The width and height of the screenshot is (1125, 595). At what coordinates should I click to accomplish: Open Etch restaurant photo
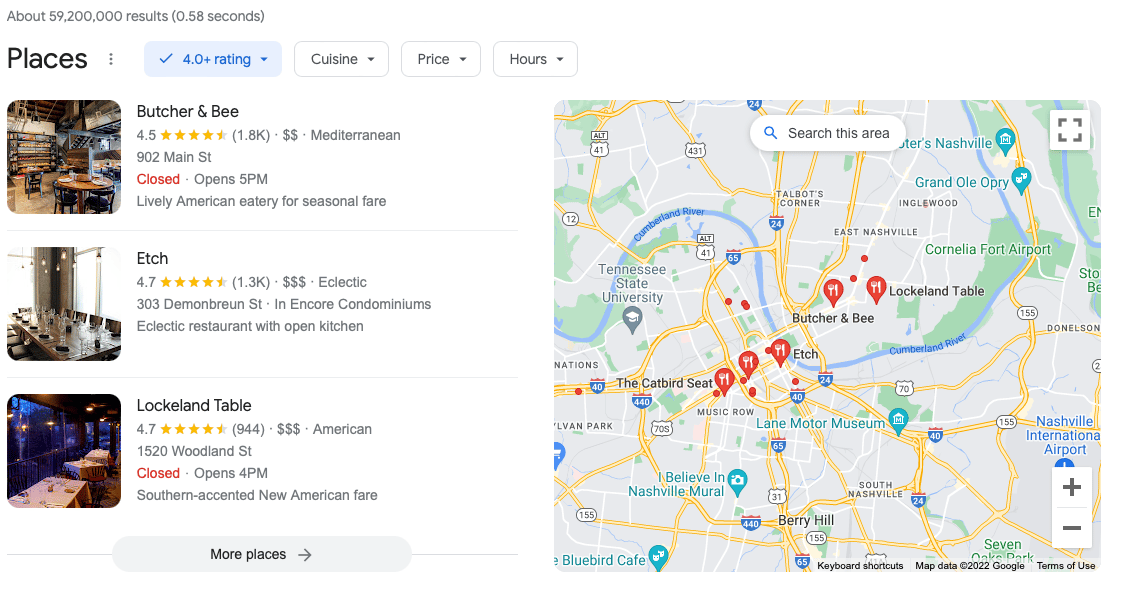[x=64, y=304]
